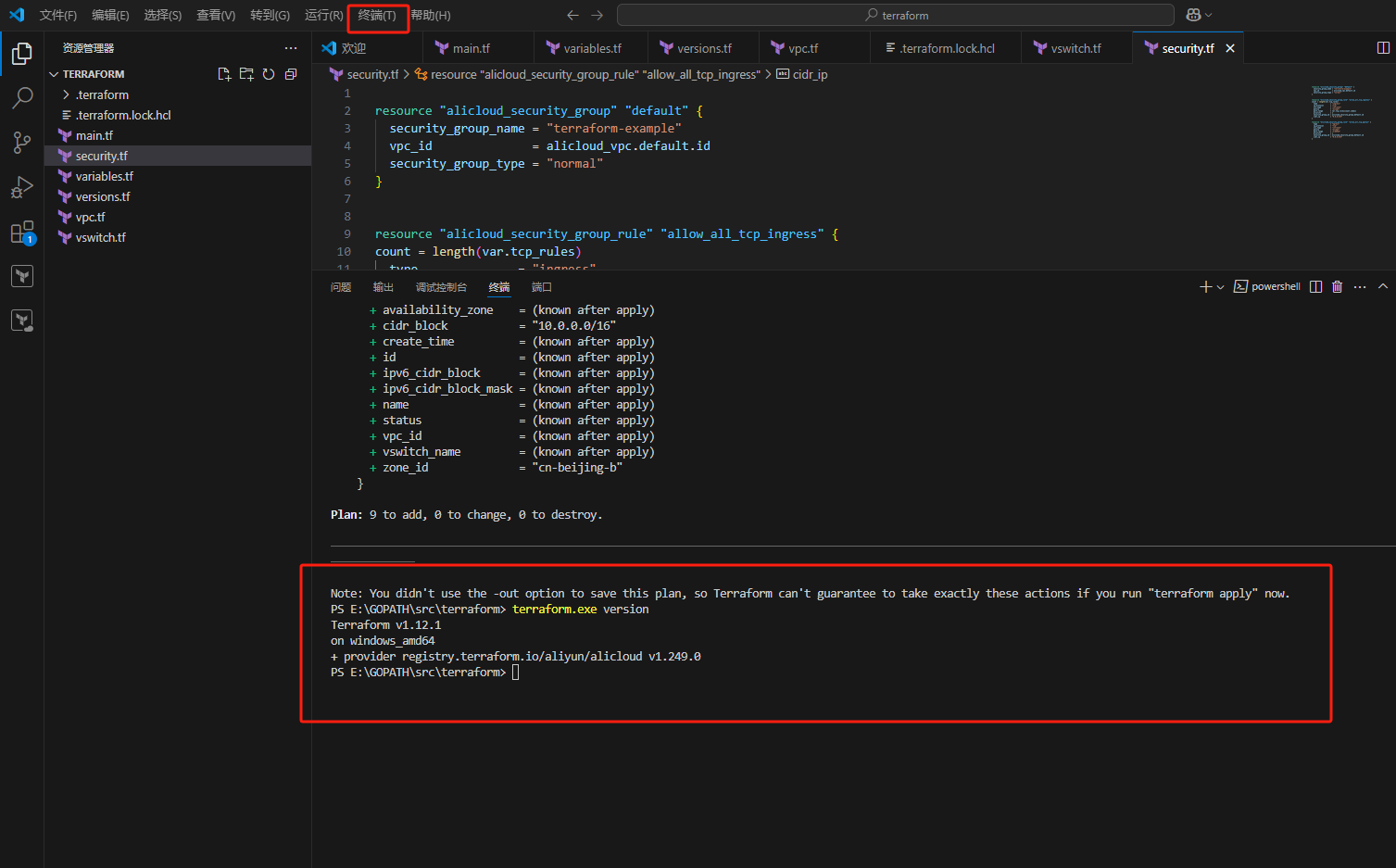Screen dimensions: 1396x868
Task: Go back using navigation arrow
Action: tap(572, 15)
